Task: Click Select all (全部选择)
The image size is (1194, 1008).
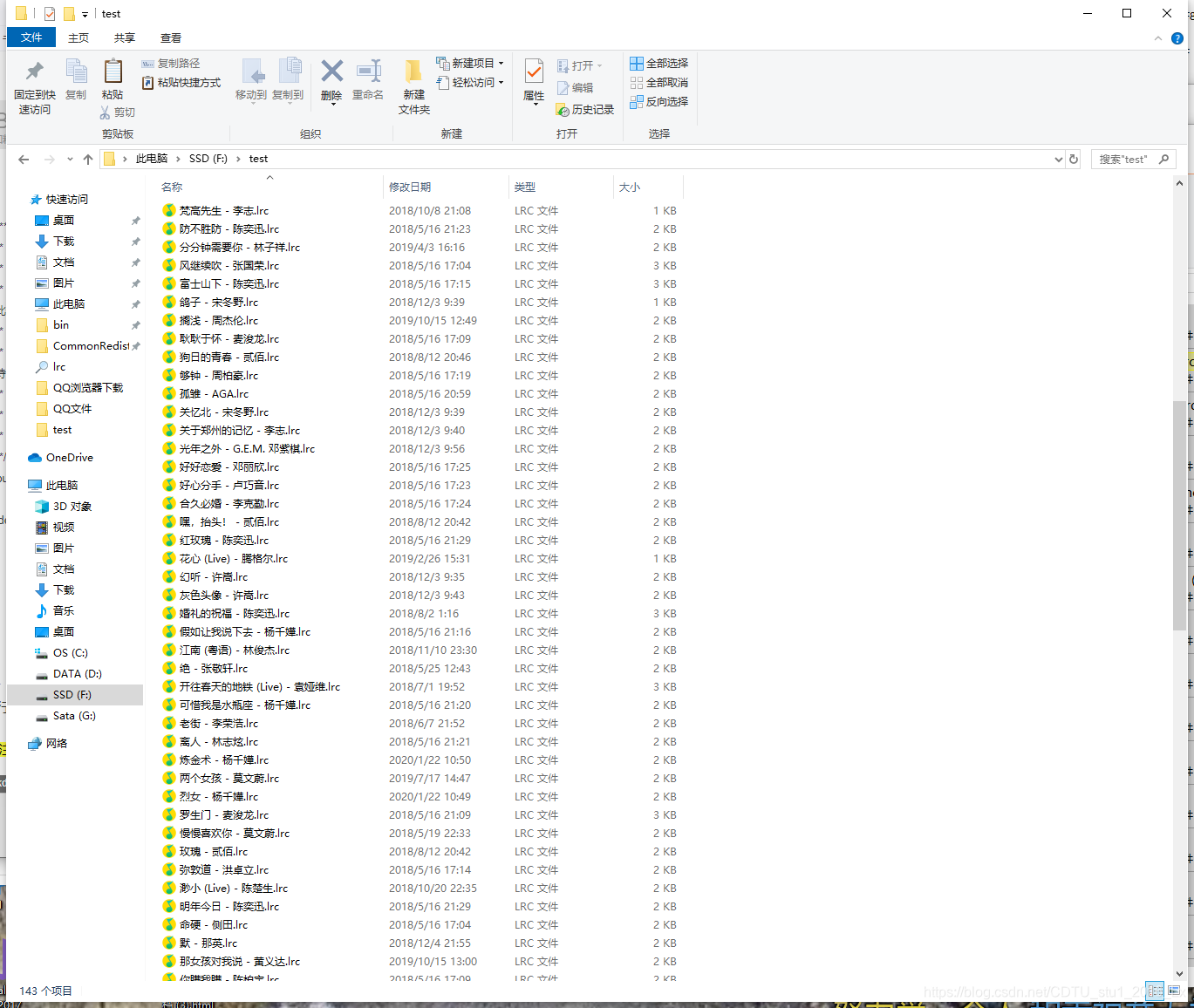Action: tap(659, 64)
